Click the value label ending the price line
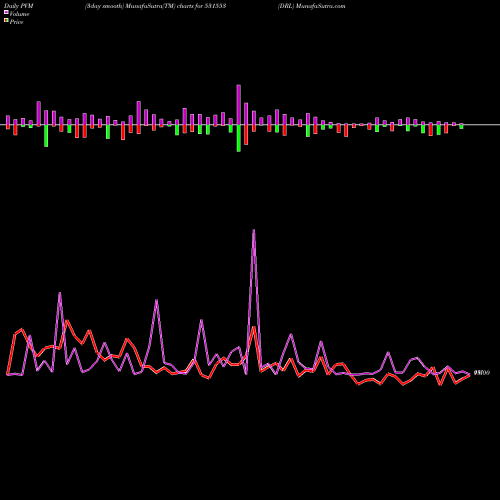 tap(482, 373)
